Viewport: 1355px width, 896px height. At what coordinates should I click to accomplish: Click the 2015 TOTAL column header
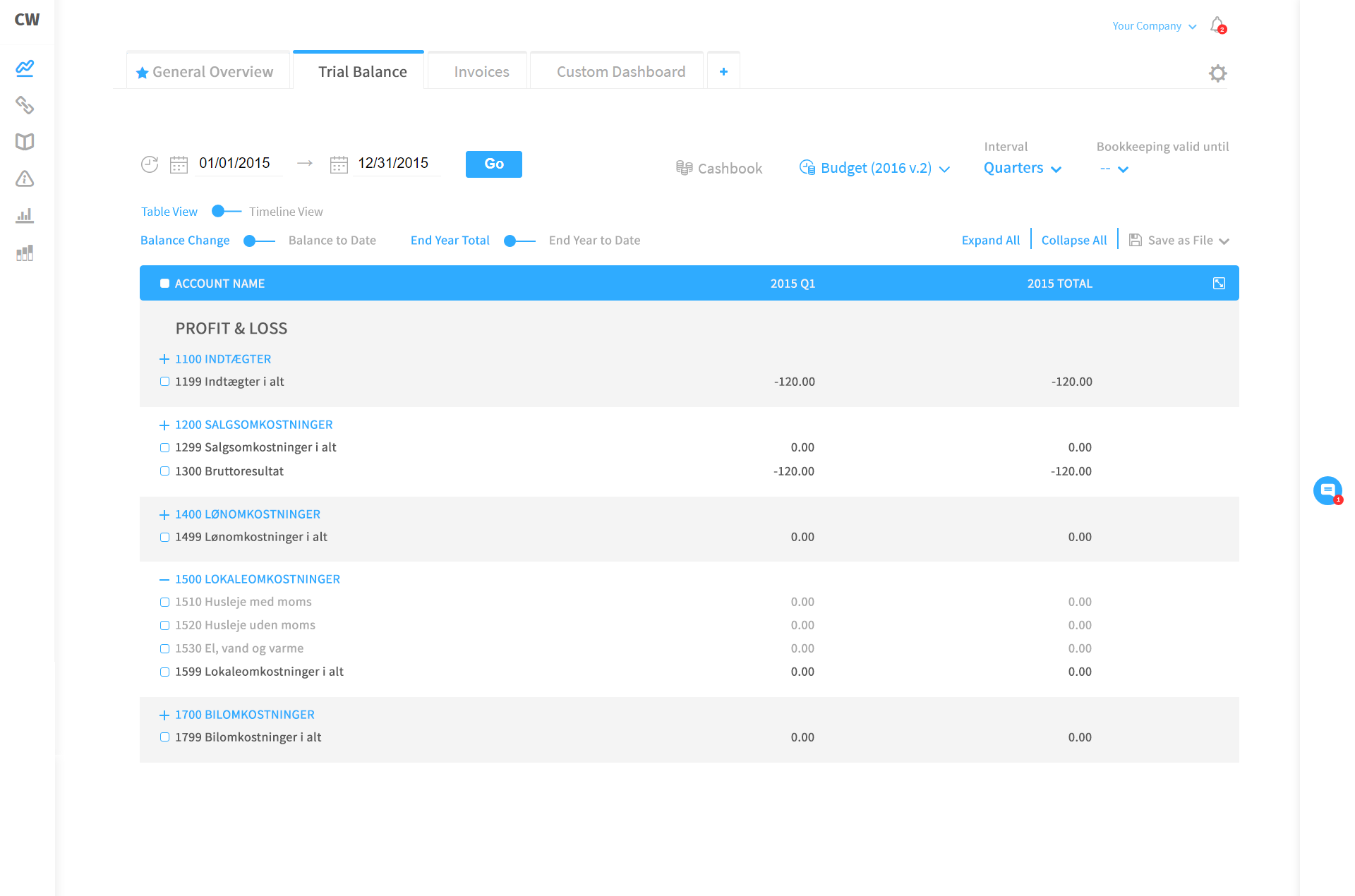[1059, 284]
